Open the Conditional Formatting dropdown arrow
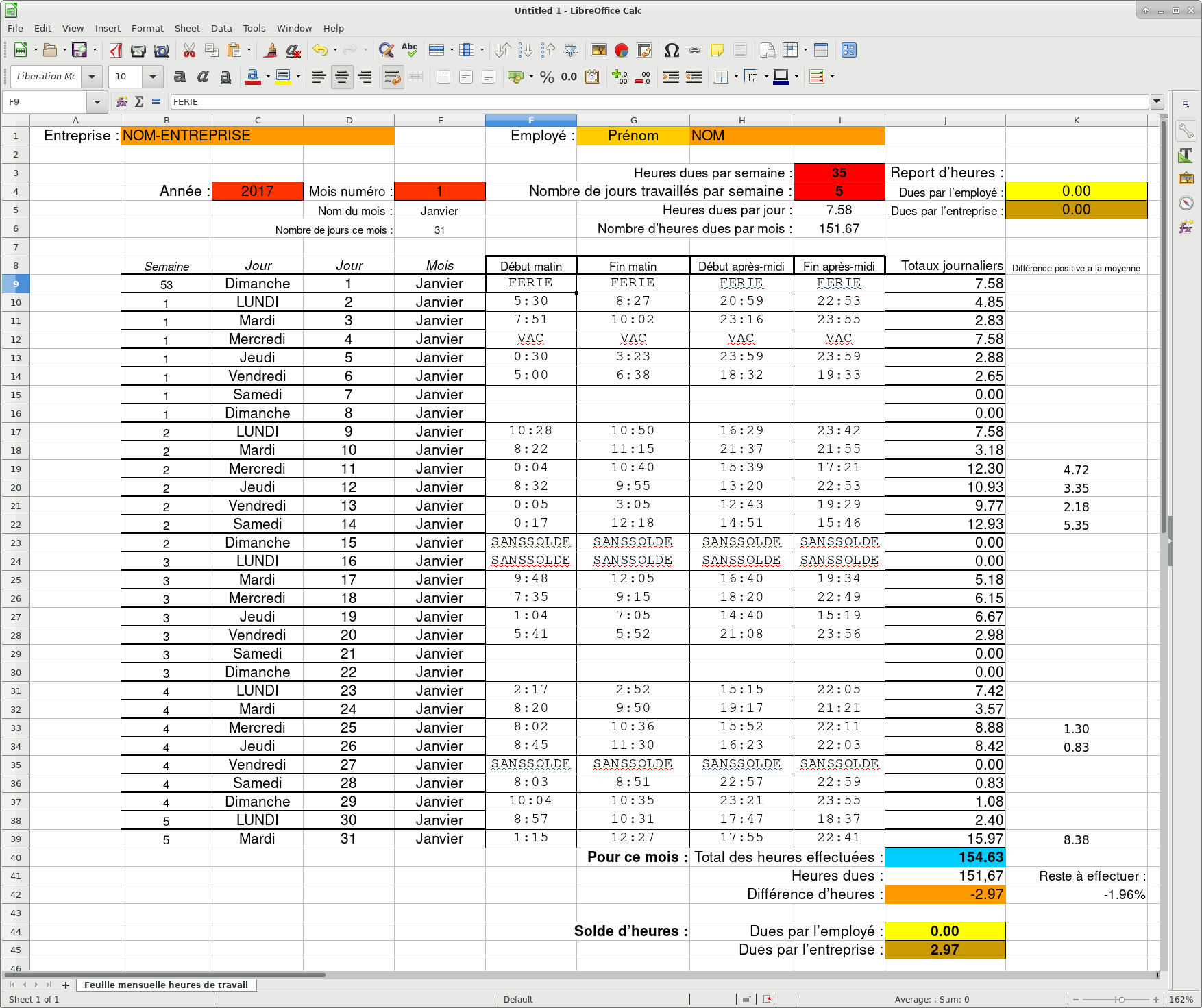This screenshot has height=1008, width=1202. click(x=832, y=77)
